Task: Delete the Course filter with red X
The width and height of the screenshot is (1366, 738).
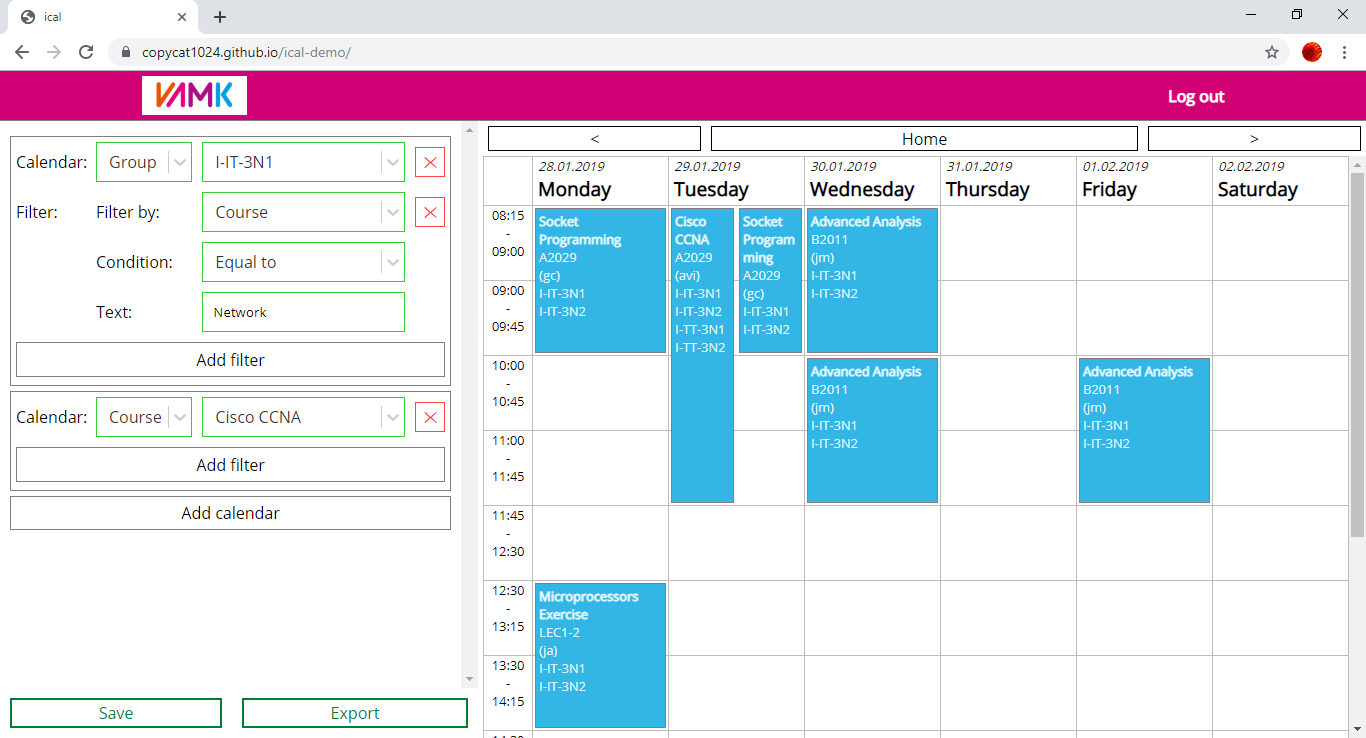Action: pos(430,212)
